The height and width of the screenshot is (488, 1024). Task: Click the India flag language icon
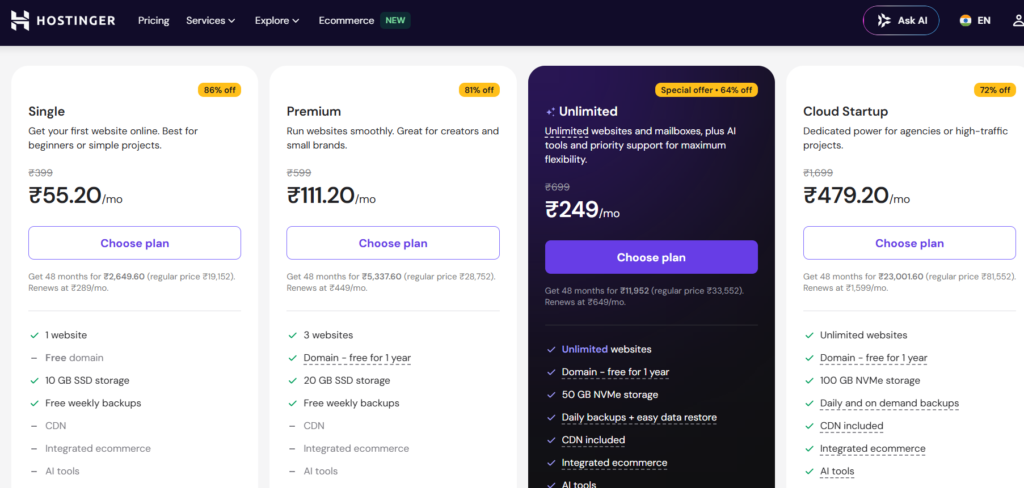click(965, 20)
